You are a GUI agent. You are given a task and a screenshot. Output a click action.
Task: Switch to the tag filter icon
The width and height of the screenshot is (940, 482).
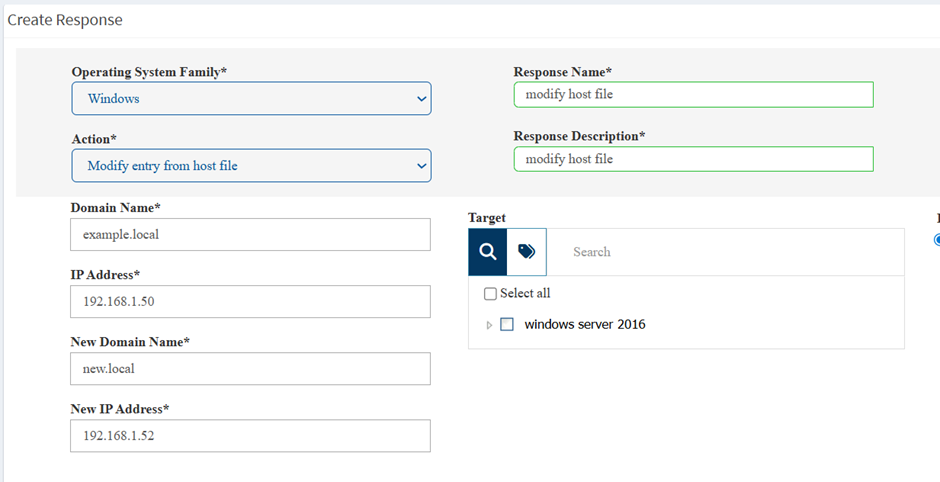(x=527, y=252)
